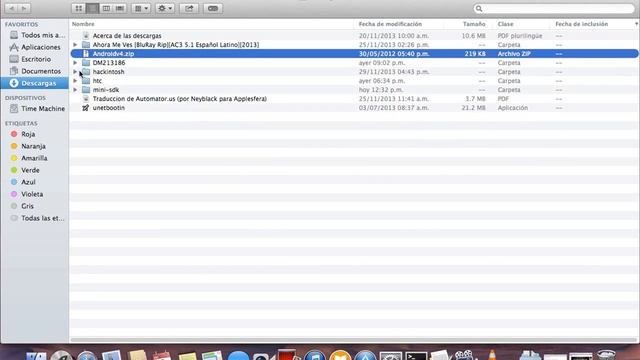
Task: Click the DM213186 folder icon
Action: tap(86, 62)
